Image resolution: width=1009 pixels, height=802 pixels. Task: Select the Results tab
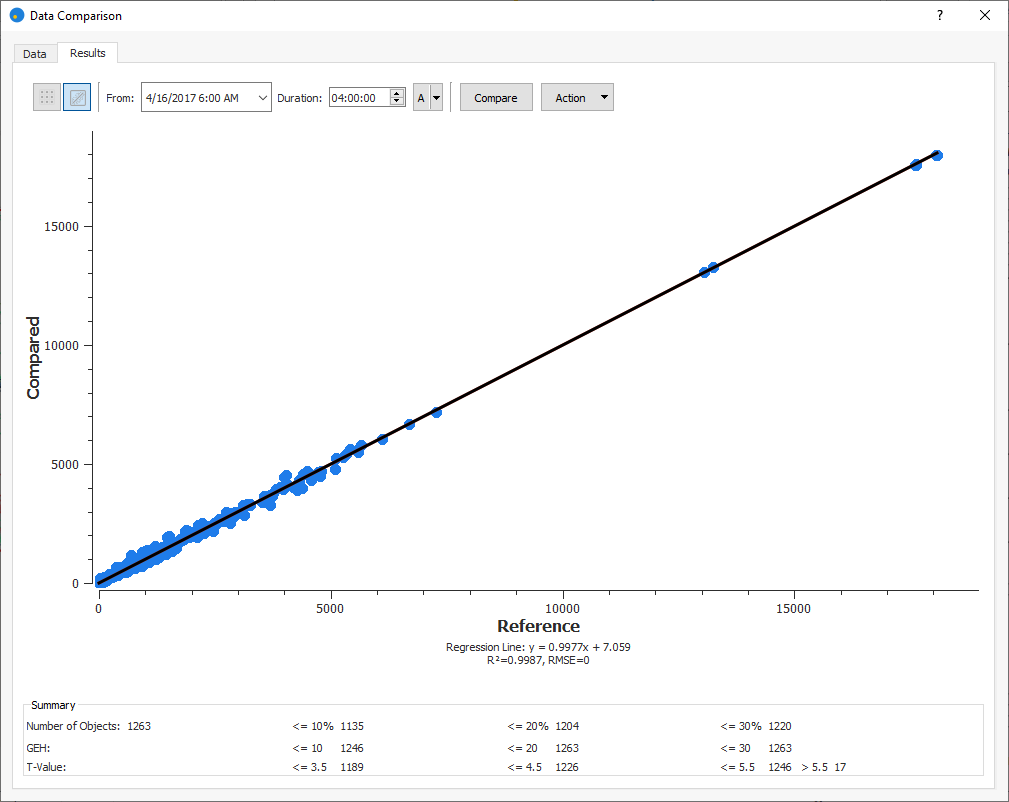(88, 53)
